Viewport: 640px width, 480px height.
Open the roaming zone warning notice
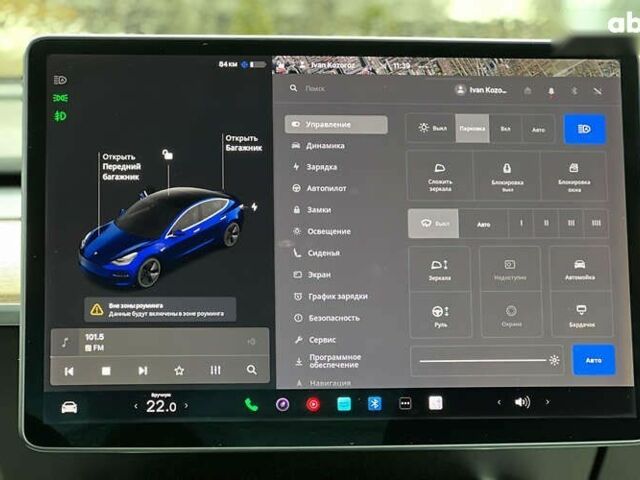click(160, 310)
